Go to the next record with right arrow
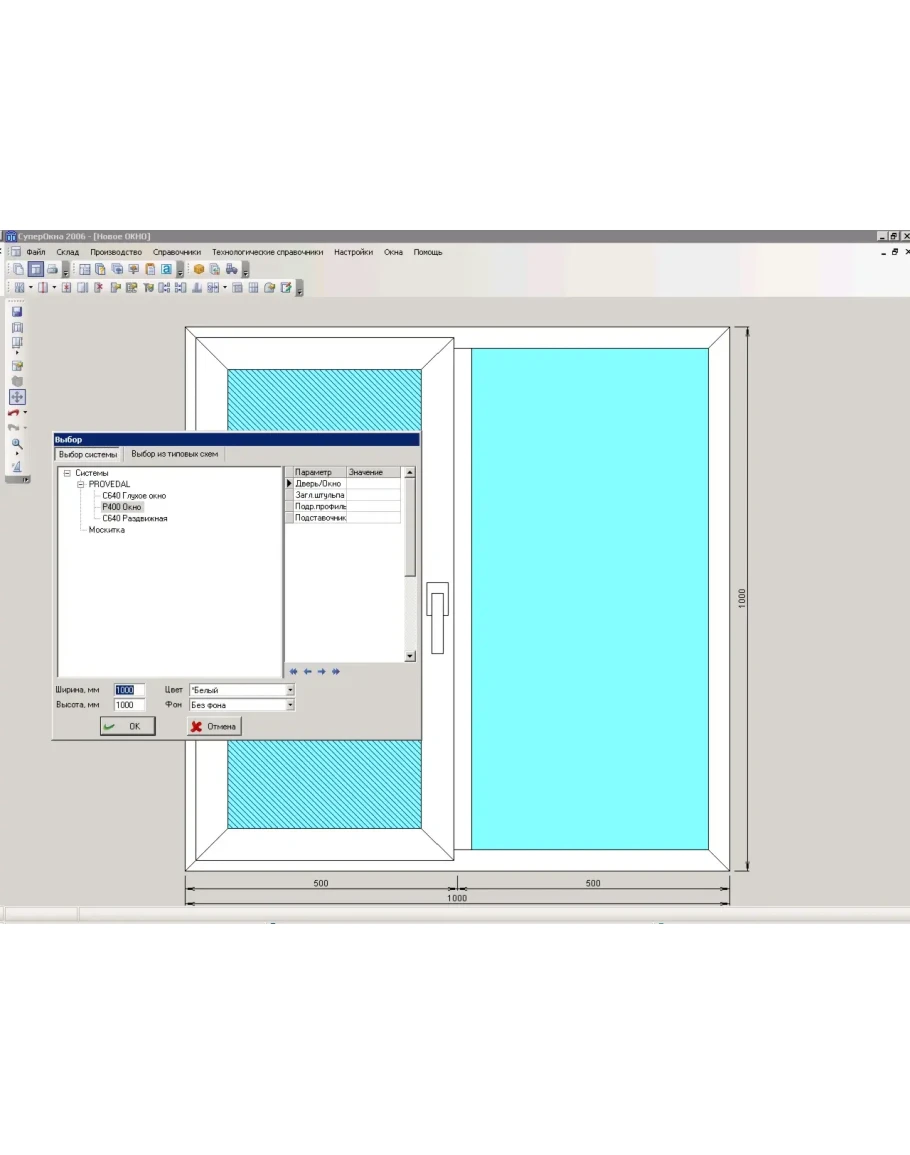This screenshot has width=910, height=1155. click(322, 671)
